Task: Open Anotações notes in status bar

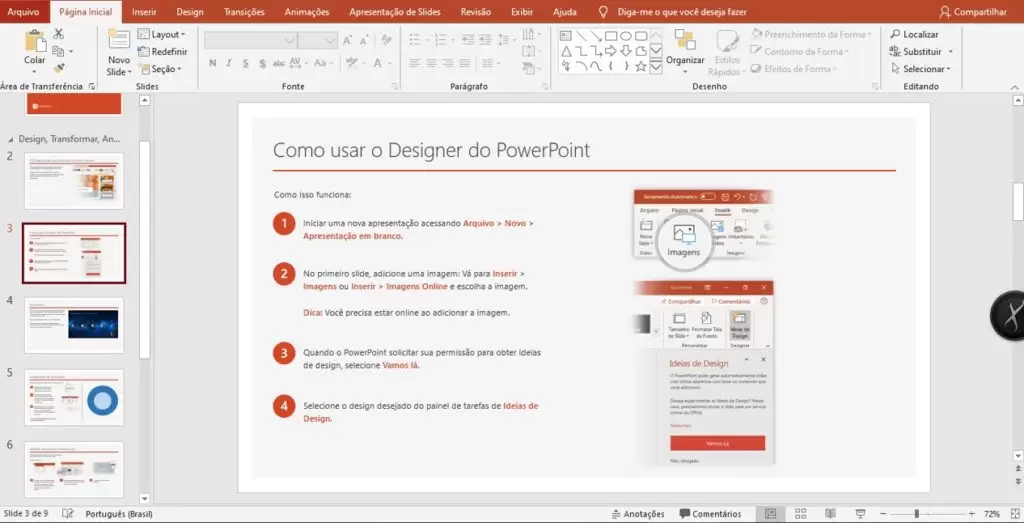Action: [x=638, y=514]
